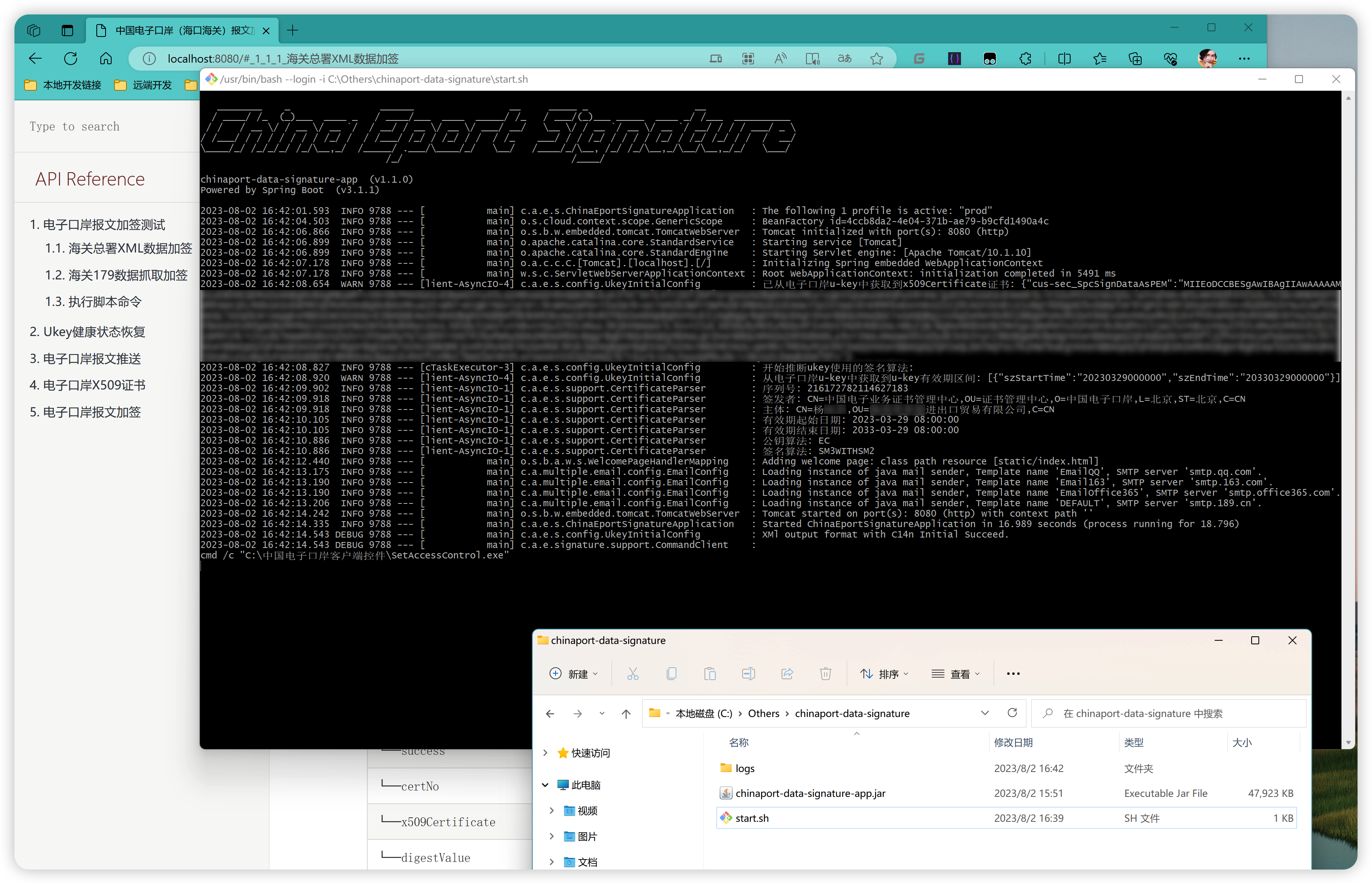The image size is (1372, 884).
Task: Open Explorer see more ellipsis menu
Action: click(1014, 674)
